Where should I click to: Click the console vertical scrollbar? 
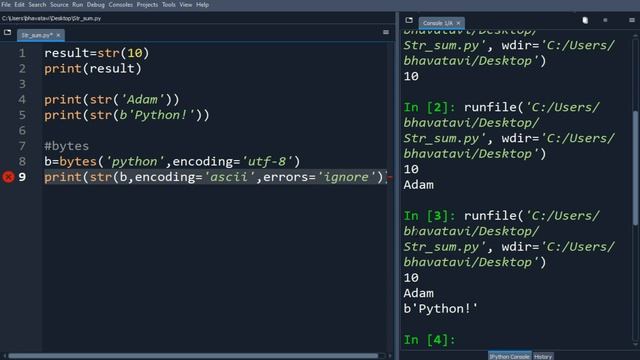(635, 167)
